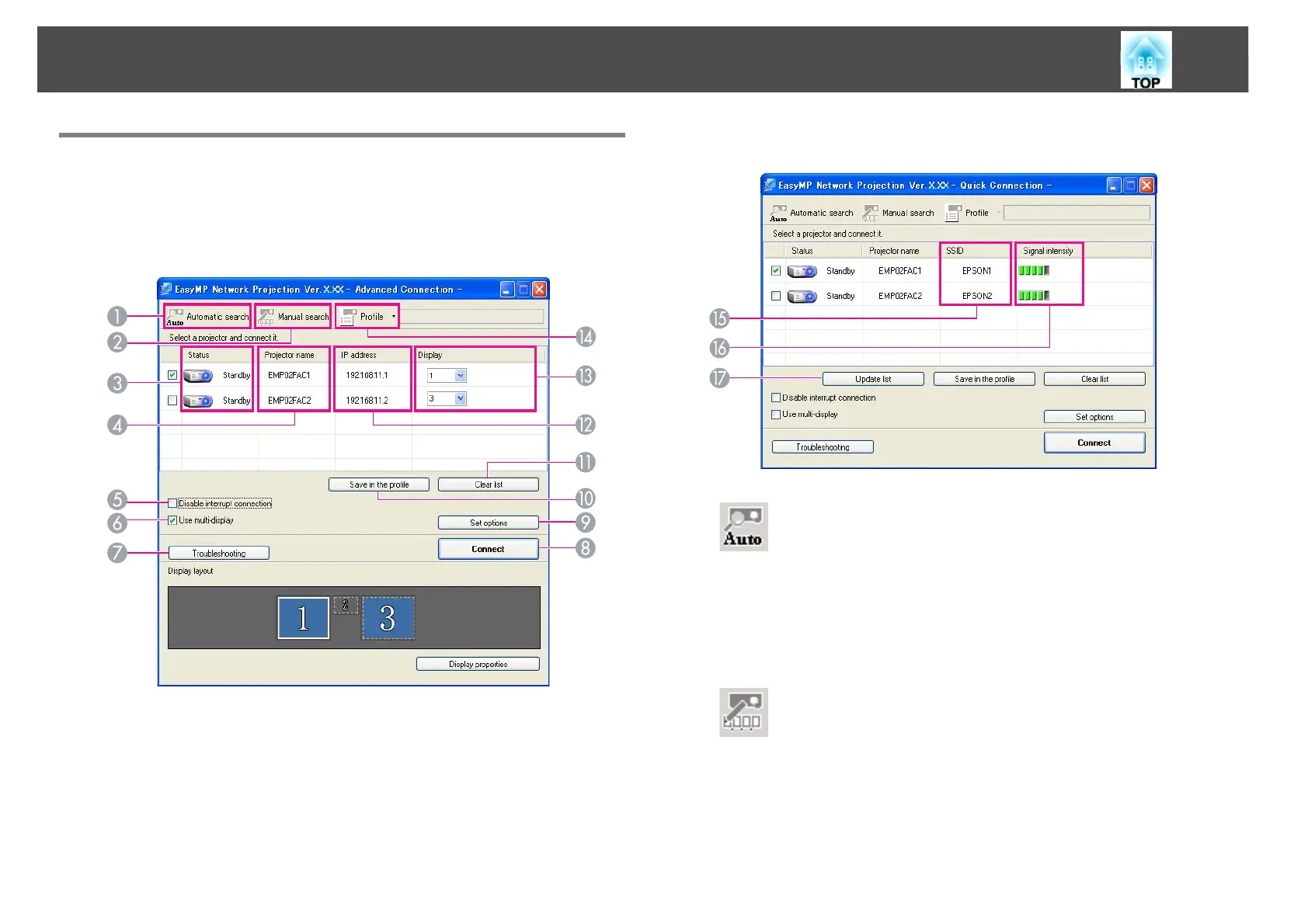The height and width of the screenshot is (924, 1308).
Task: Click the signal intensity bar for EPSON2
Action: coord(1034,296)
